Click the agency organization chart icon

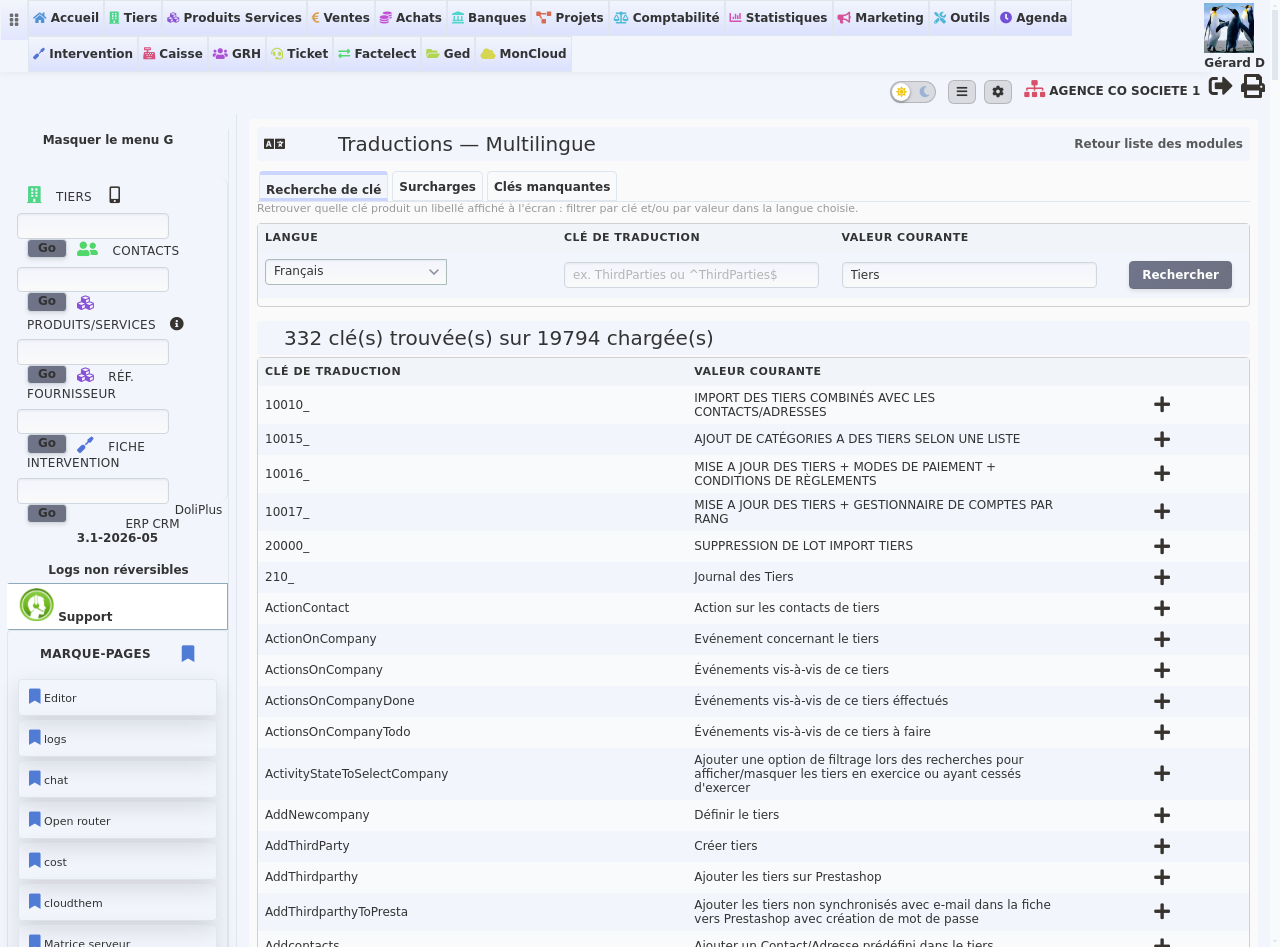coord(1035,89)
